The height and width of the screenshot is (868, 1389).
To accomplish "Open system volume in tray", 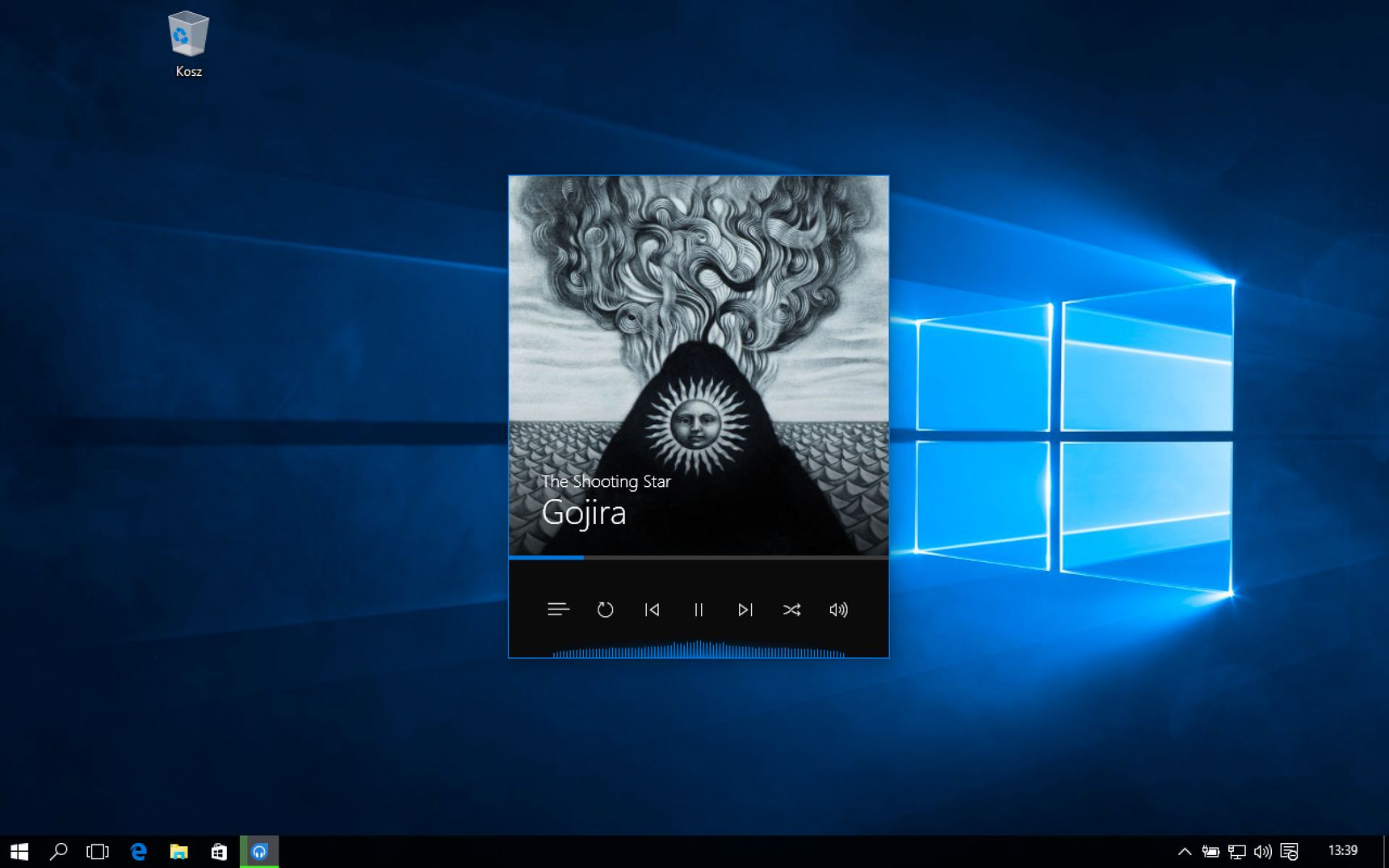I will 1262,852.
